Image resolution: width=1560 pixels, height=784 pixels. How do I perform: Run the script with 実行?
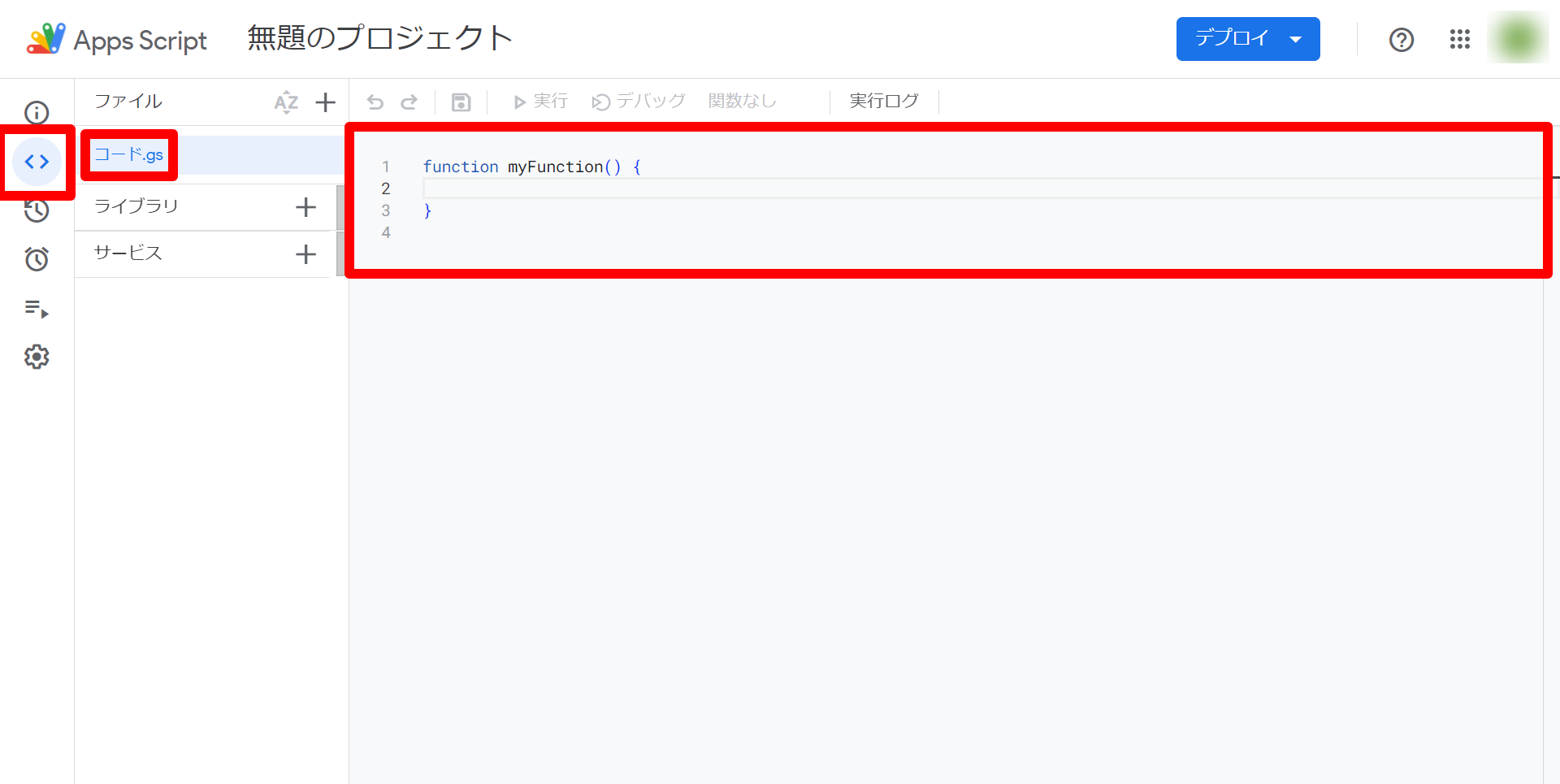(x=539, y=100)
